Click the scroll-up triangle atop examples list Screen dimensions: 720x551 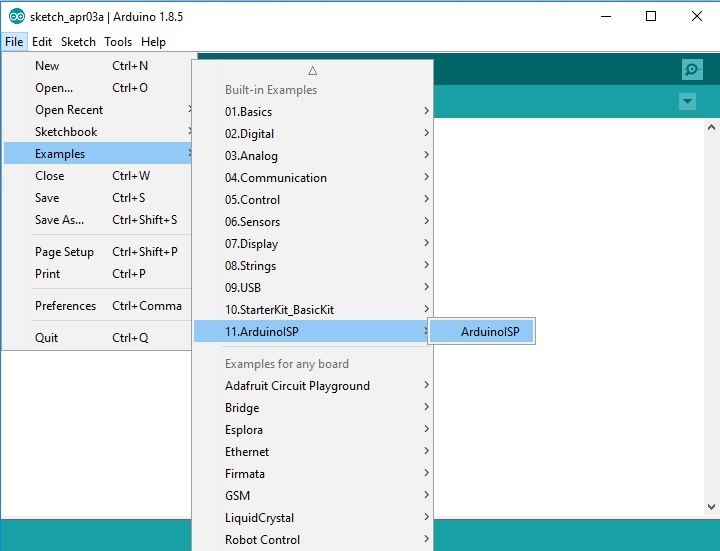pyautogui.click(x=313, y=71)
